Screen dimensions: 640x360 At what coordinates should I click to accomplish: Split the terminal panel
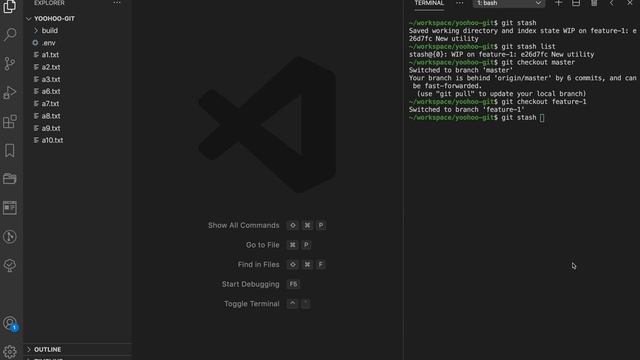(576, 3)
